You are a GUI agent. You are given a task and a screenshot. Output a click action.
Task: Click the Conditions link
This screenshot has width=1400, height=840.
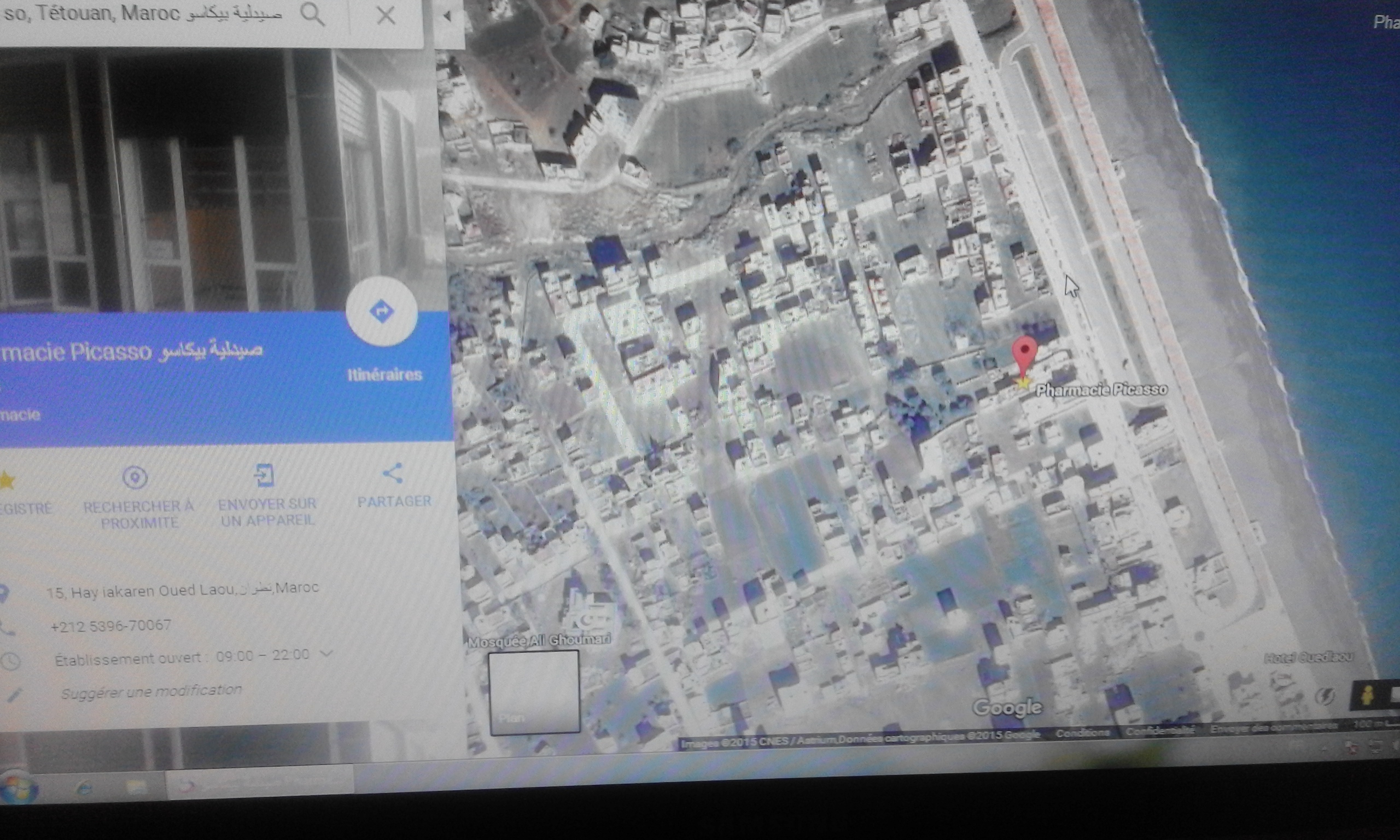[x=1082, y=733]
